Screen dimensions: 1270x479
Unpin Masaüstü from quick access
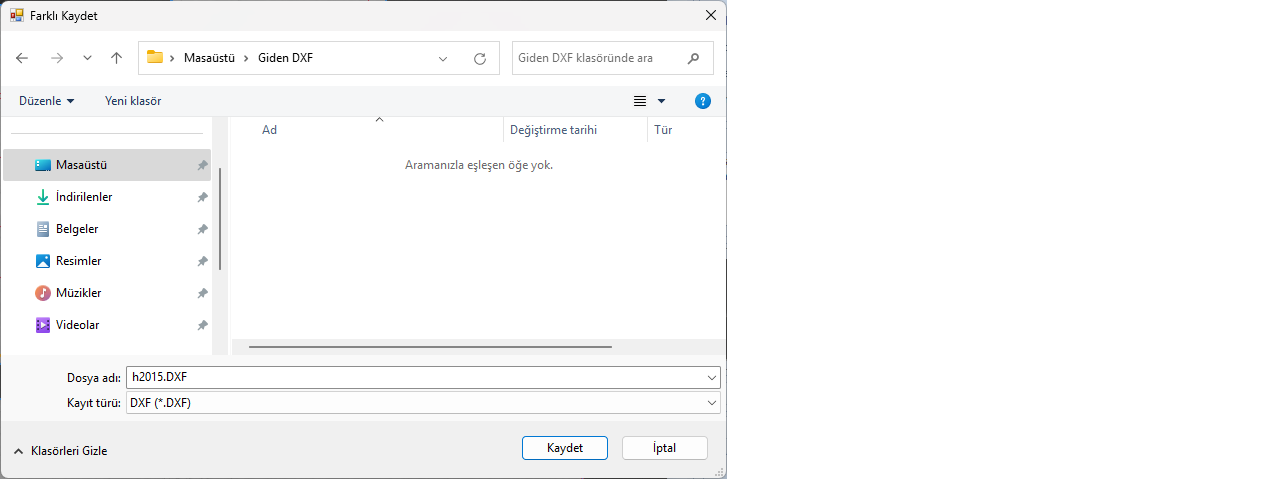click(x=202, y=165)
